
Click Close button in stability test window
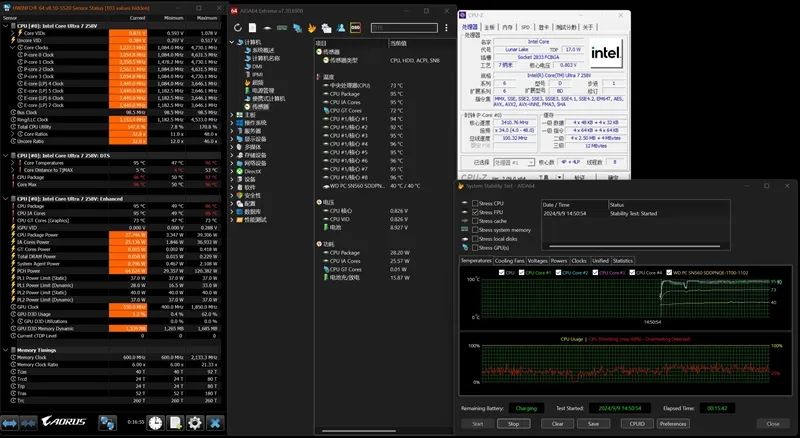(x=773, y=424)
